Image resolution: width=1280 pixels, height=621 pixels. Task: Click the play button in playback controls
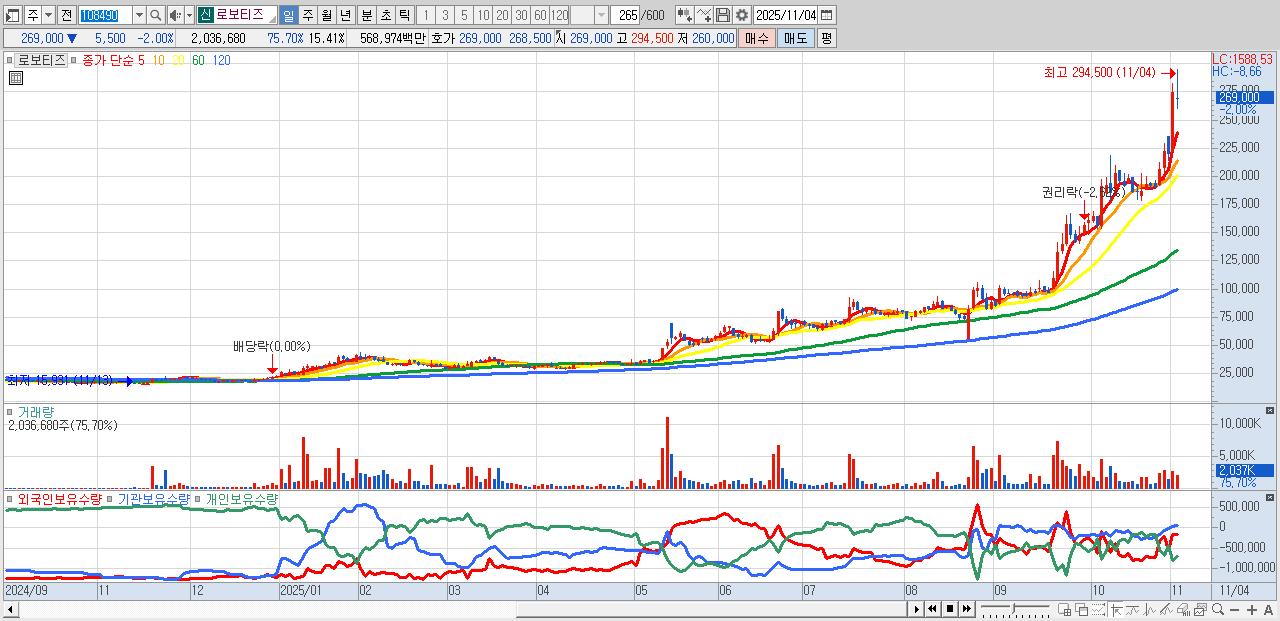click(917, 609)
